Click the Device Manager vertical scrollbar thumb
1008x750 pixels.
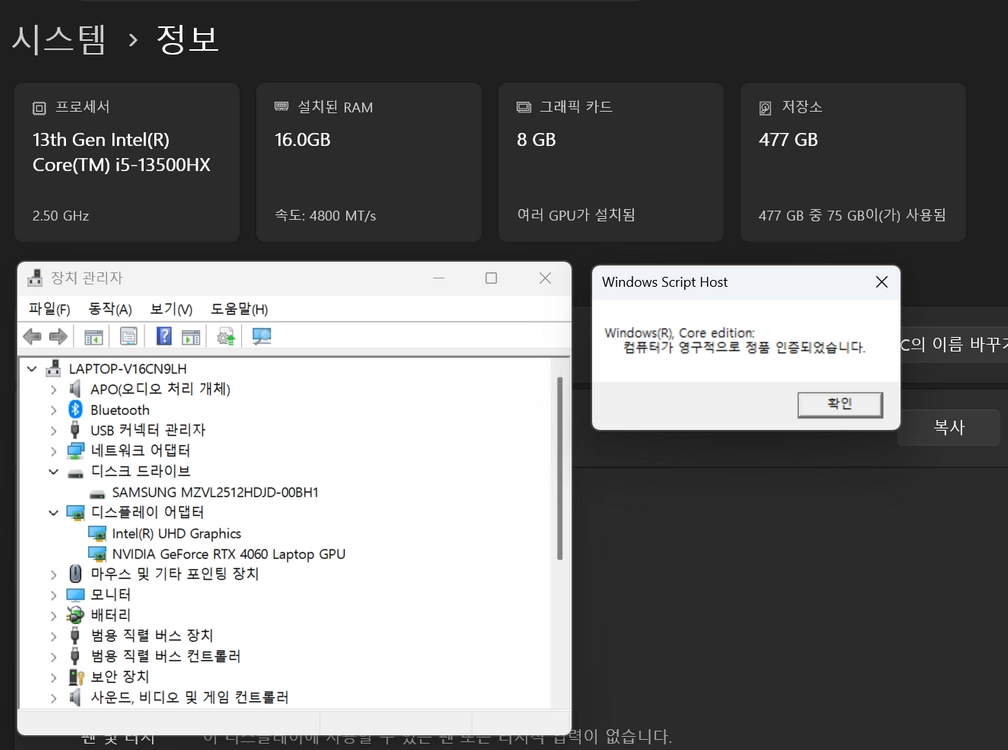coord(559,469)
